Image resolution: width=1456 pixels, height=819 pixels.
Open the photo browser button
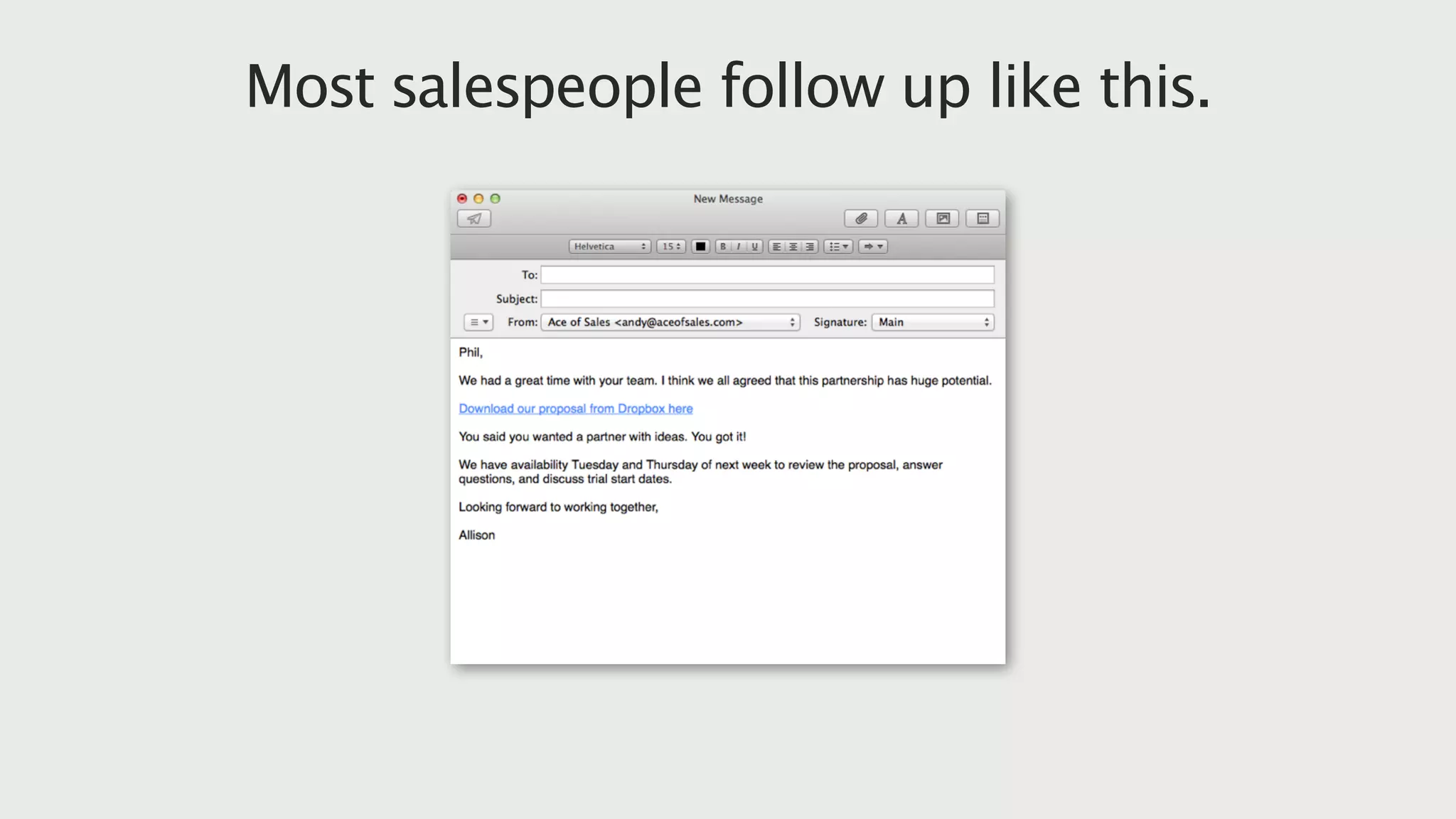943,219
